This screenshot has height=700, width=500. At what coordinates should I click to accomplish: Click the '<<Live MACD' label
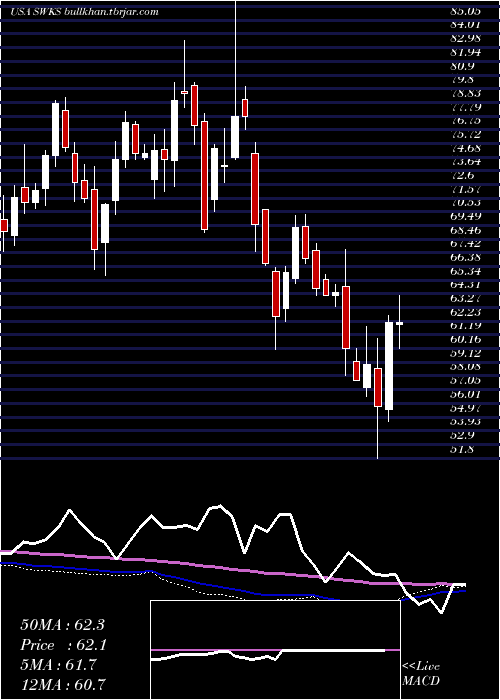[421, 674]
